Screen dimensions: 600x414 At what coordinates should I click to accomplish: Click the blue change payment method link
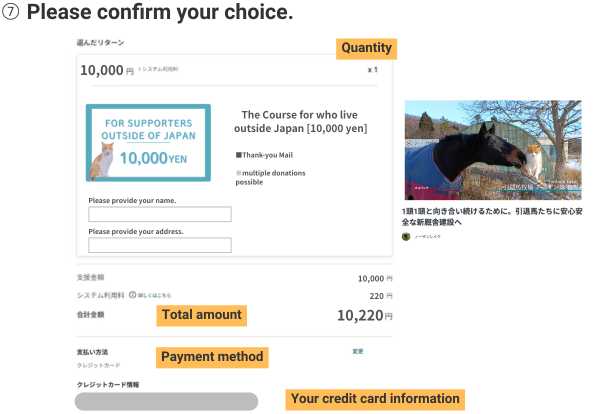click(357, 352)
